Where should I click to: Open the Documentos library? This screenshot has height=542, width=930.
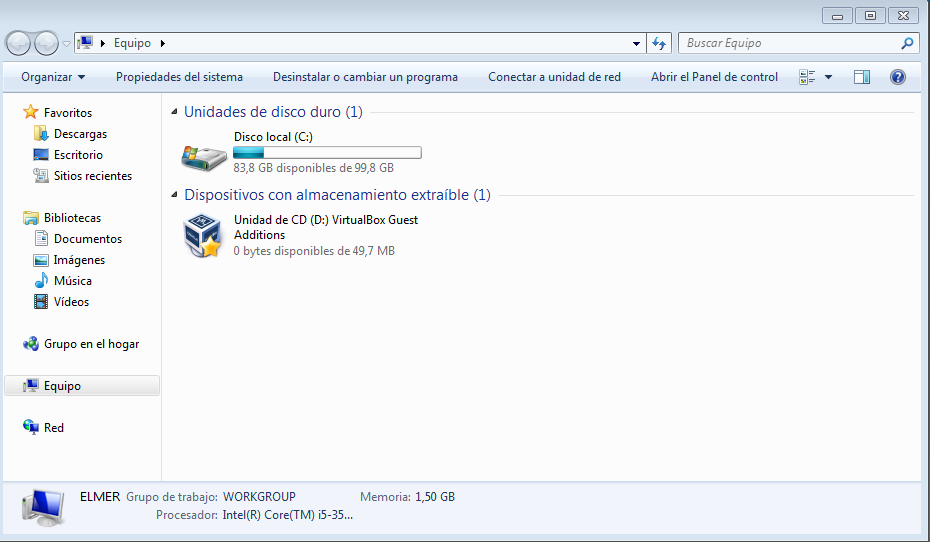click(88, 239)
